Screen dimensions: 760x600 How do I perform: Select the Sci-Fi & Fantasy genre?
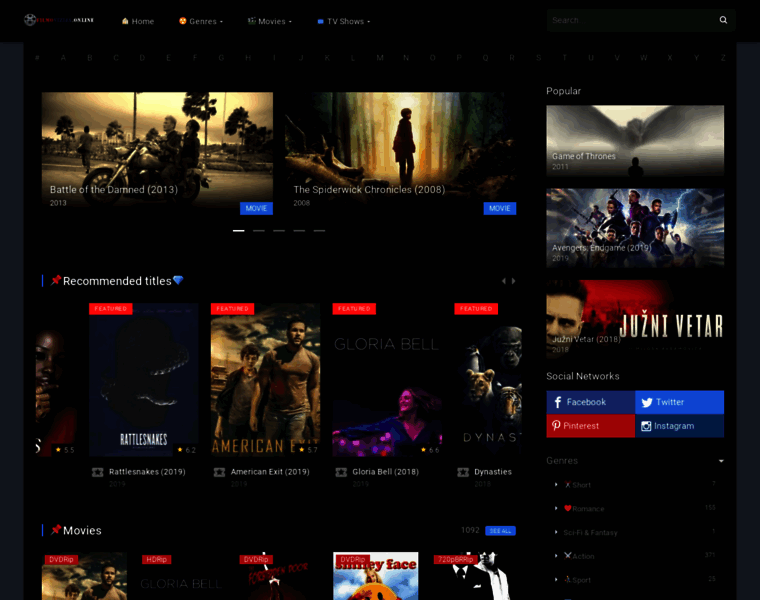[590, 532]
